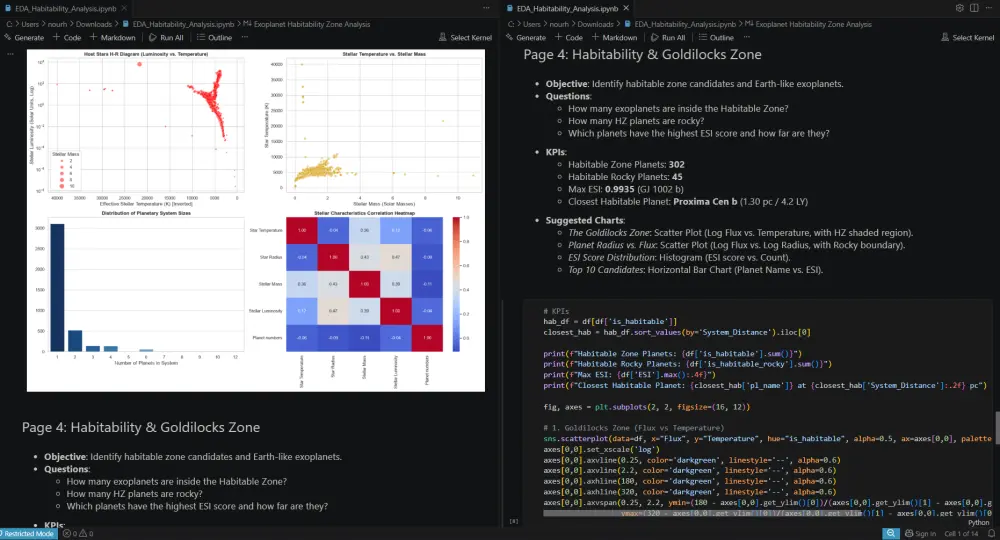Screen dimensions: 1000x540
Task: Click 'Max ESI: 0.9935 (GJ 1002 b)' line
Action: tap(626, 189)
